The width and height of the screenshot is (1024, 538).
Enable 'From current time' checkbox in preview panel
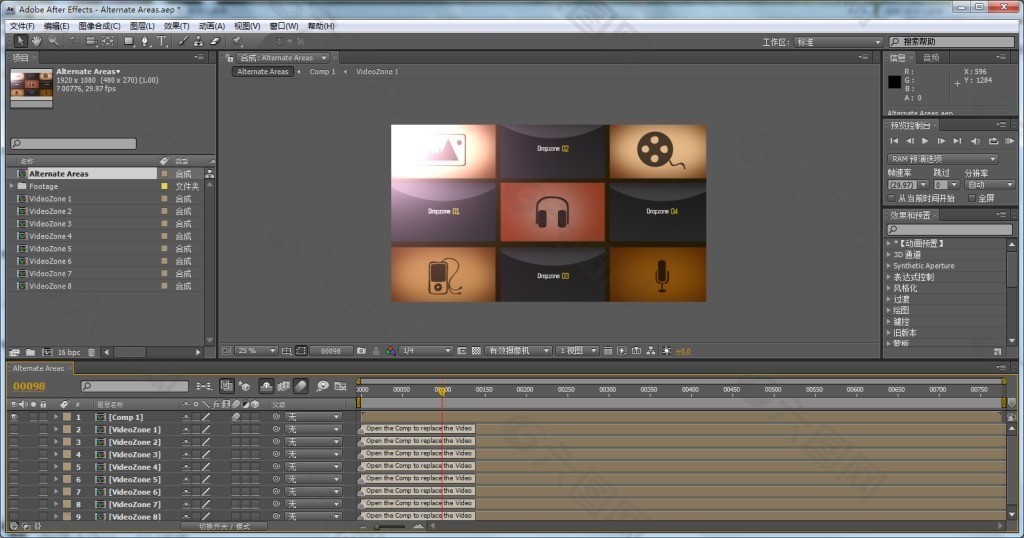coord(891,198)
